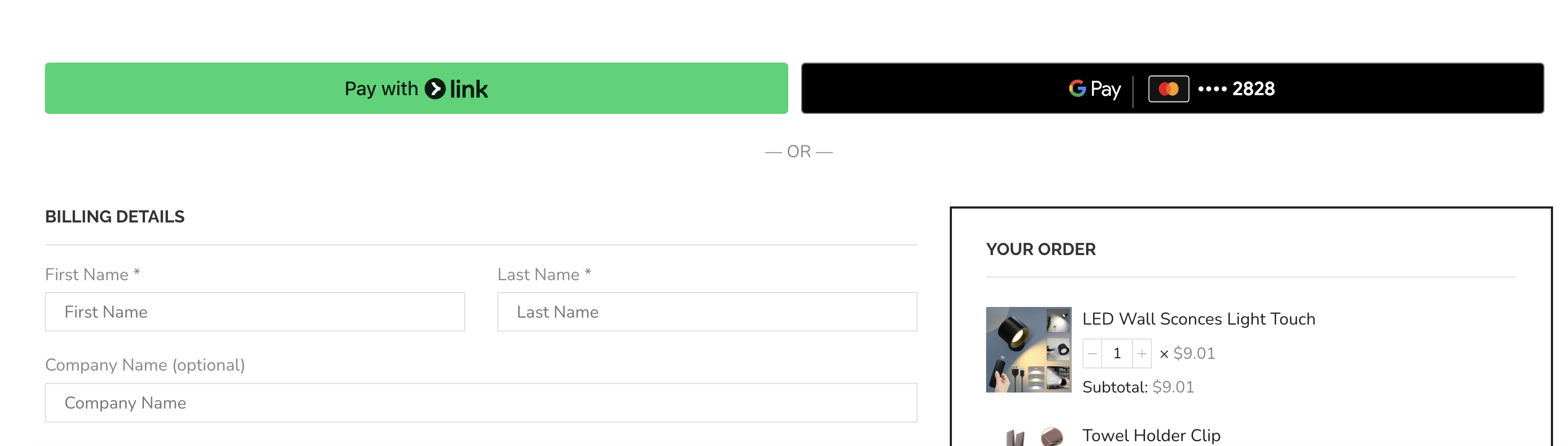This screenshot has height=446, width=1568.
Task: Increase LED Wall Sconces quantity with plus
Action: coord(1142,353)
